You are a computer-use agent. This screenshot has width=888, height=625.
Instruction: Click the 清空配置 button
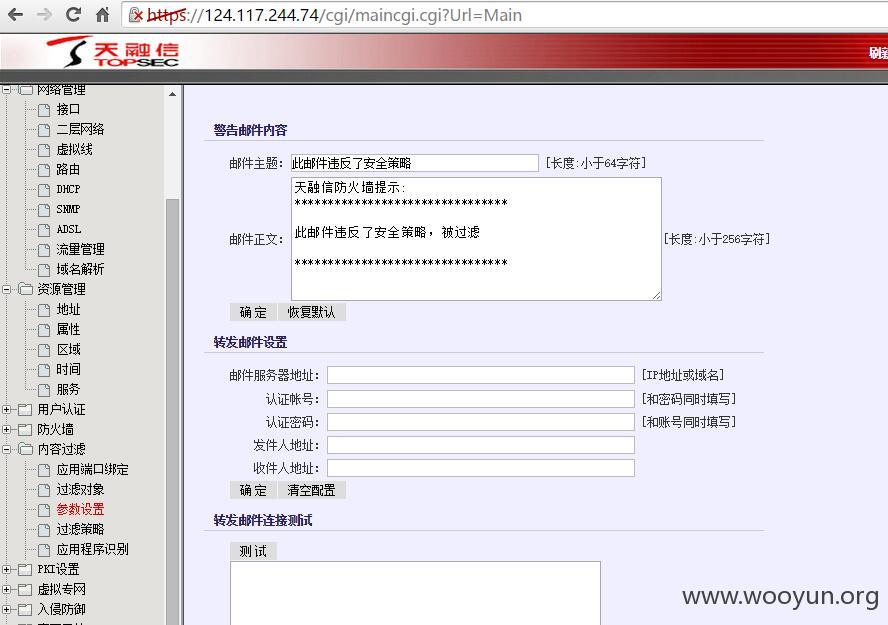(x=311, y=490)
